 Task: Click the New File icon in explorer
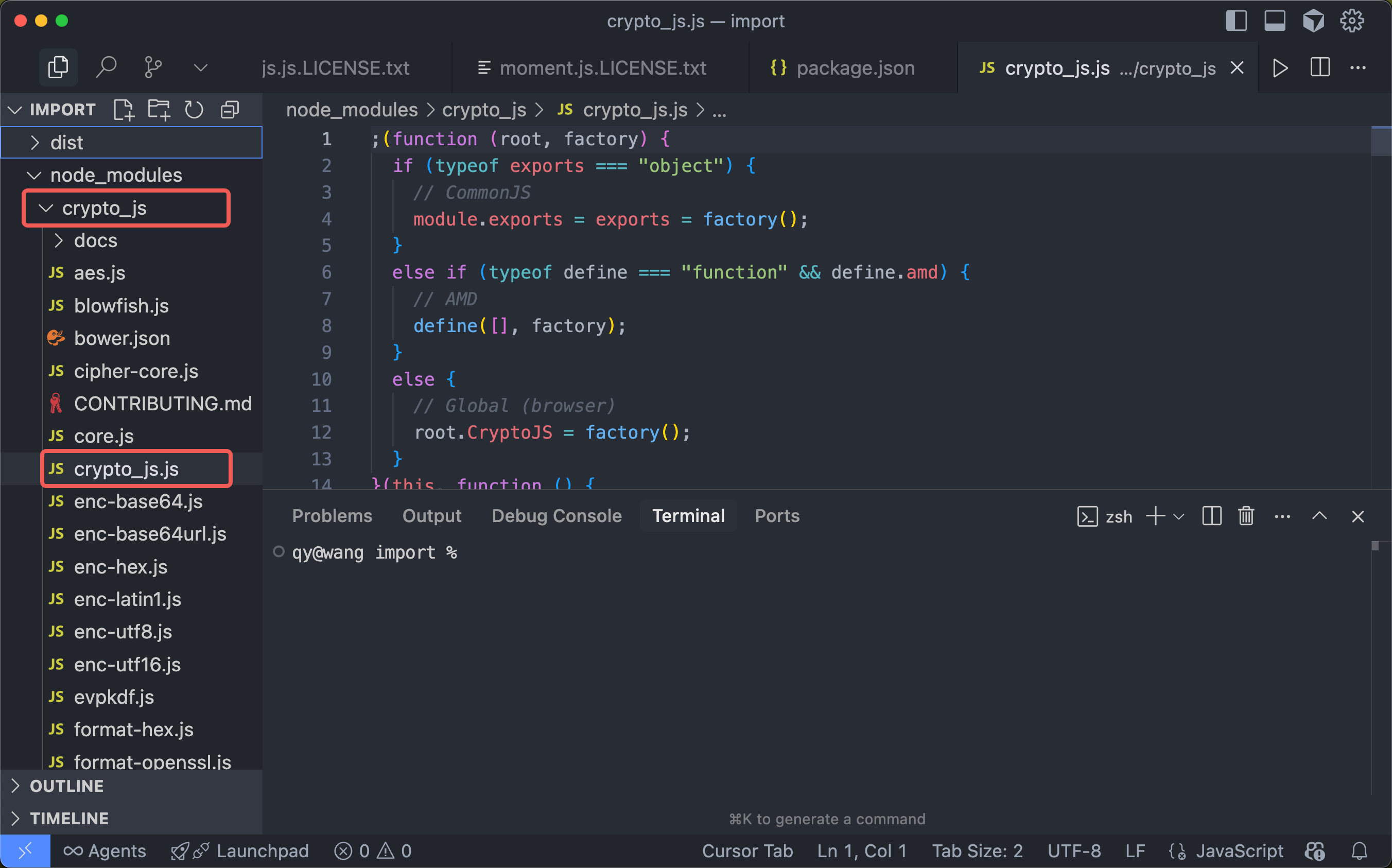pos(124,110)
